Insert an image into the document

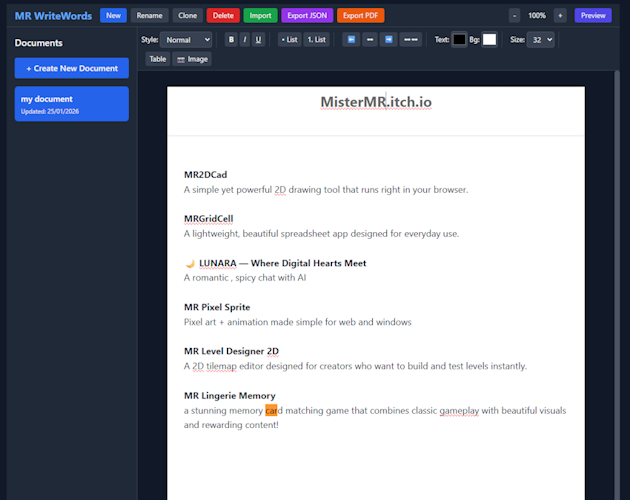click(192, 59)
